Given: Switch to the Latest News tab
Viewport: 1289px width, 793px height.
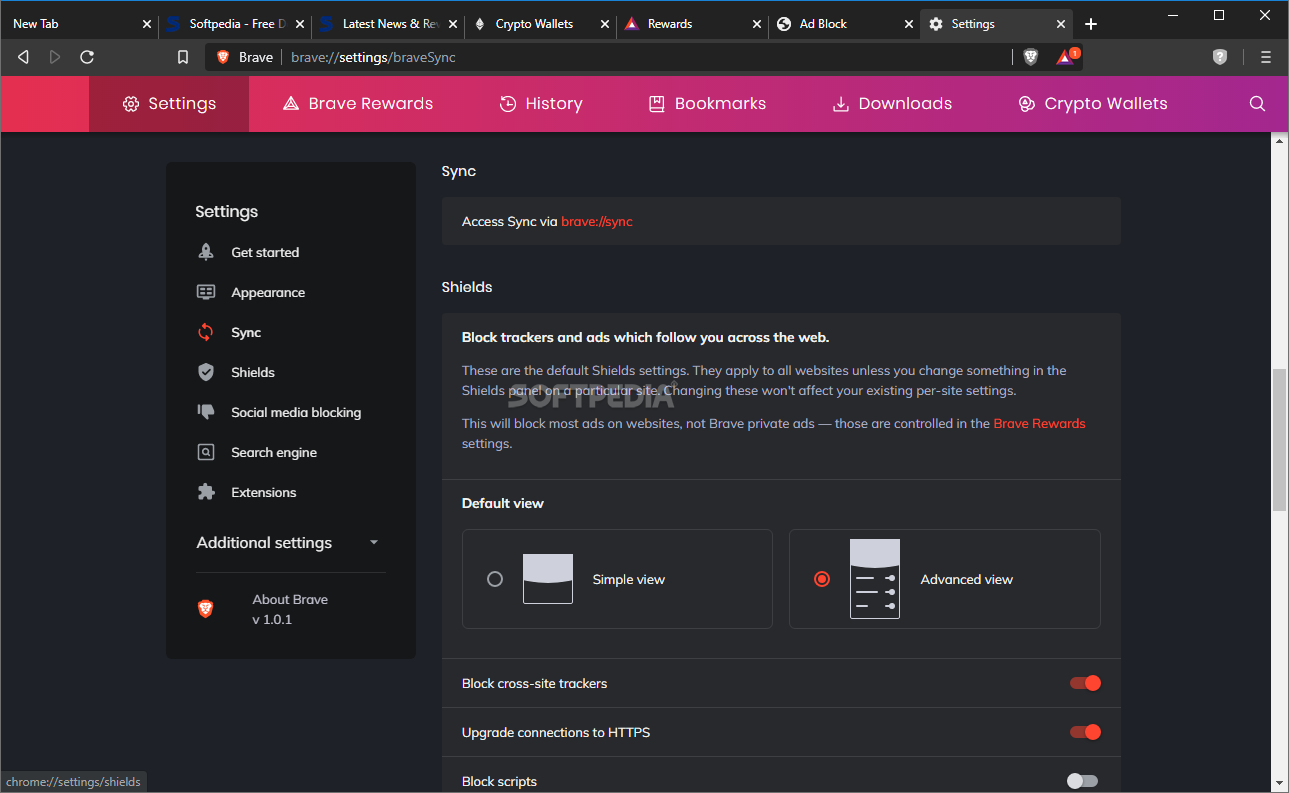Looking at the screenshot, I should pos(388,24).
